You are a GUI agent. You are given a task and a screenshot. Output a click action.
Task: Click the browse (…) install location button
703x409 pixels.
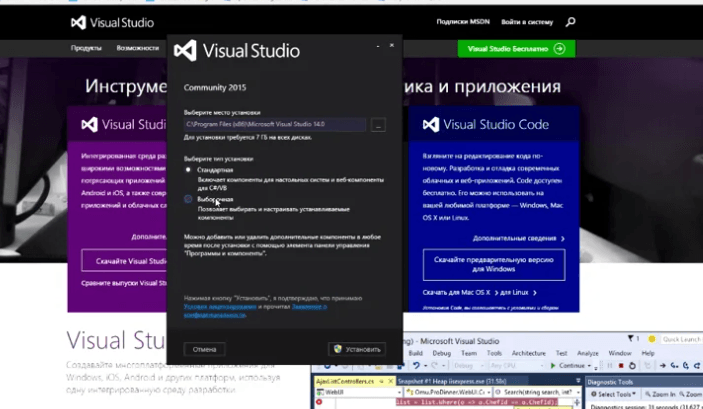[x=378, y=125]
